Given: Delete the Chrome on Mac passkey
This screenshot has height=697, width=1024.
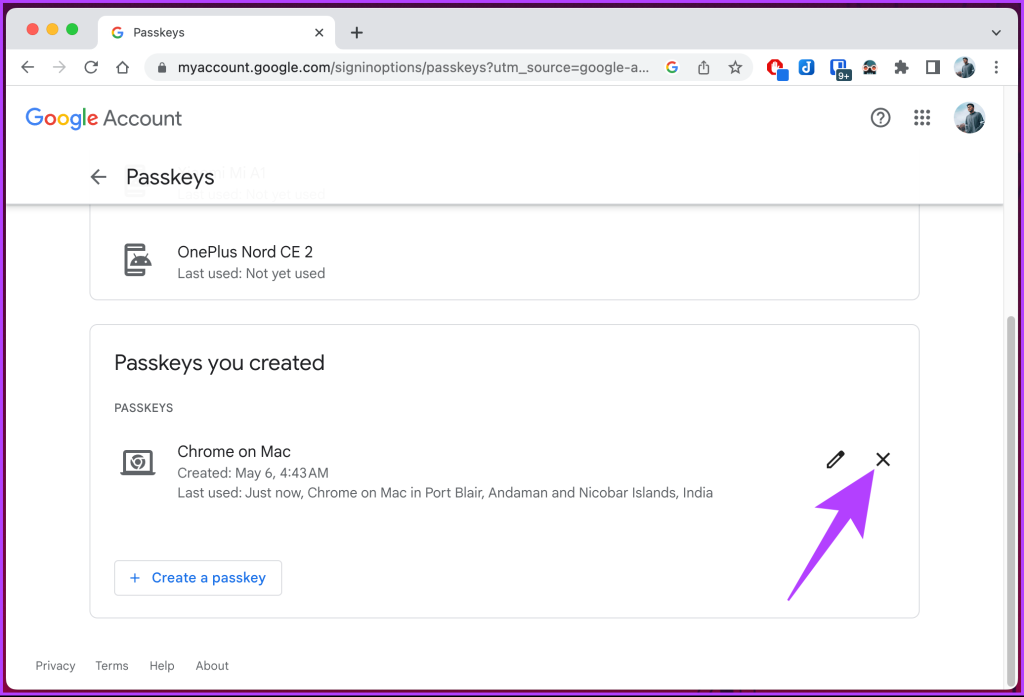Looking at the screenshot, I should 883,459.
